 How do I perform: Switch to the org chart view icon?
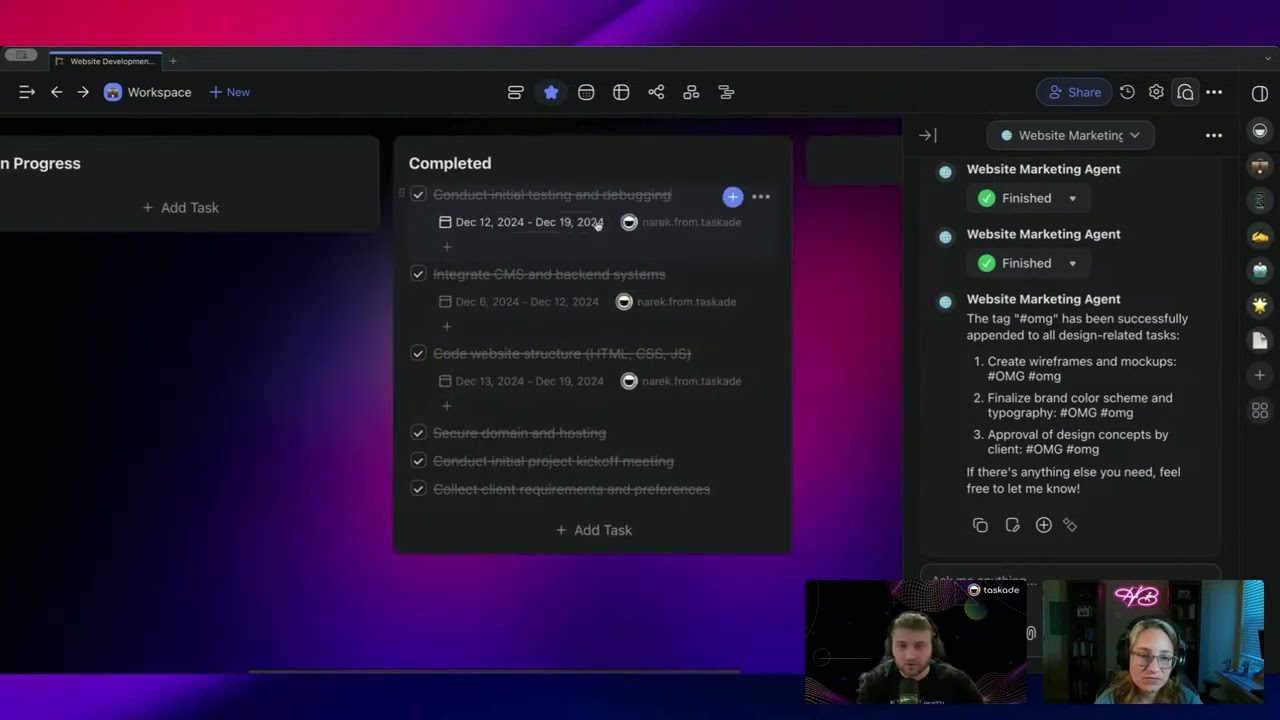[x=691, y=92]
